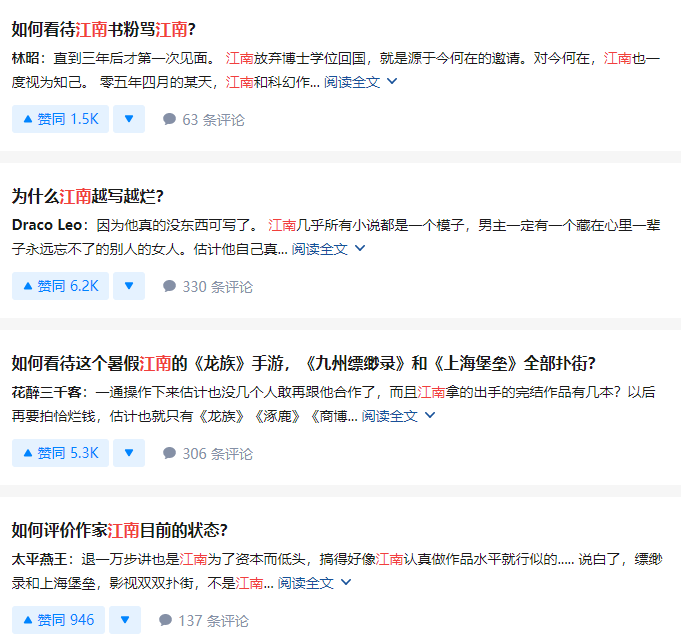
Task: Click author name 太平燕王
Action: coord(39,559)
